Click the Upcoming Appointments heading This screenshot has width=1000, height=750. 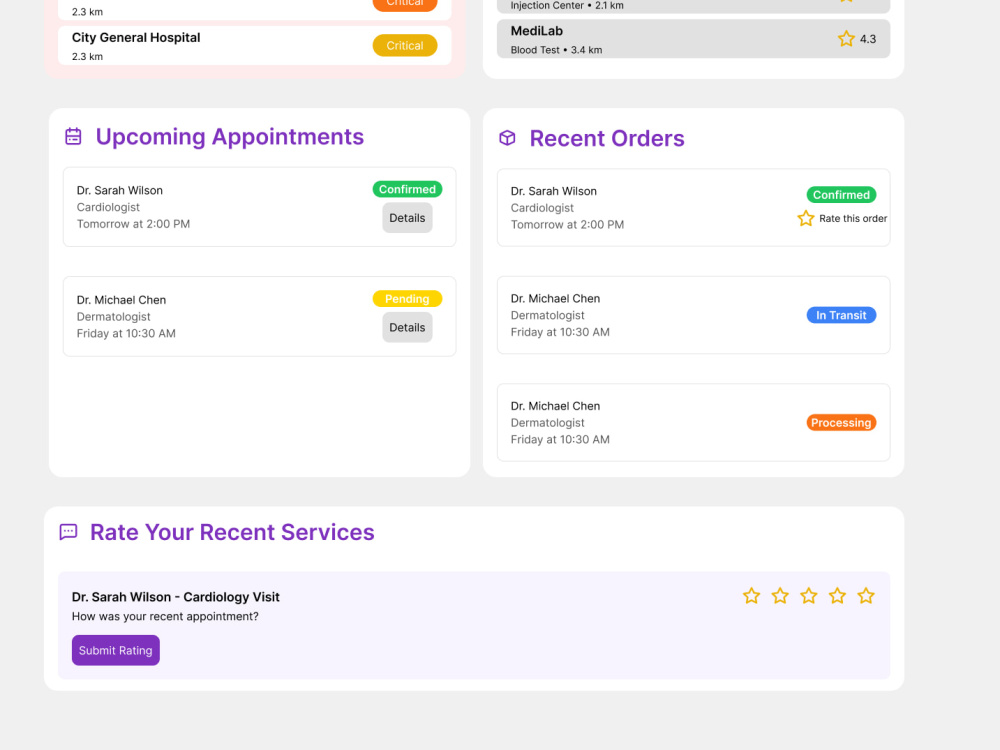[x=230, y=136]
